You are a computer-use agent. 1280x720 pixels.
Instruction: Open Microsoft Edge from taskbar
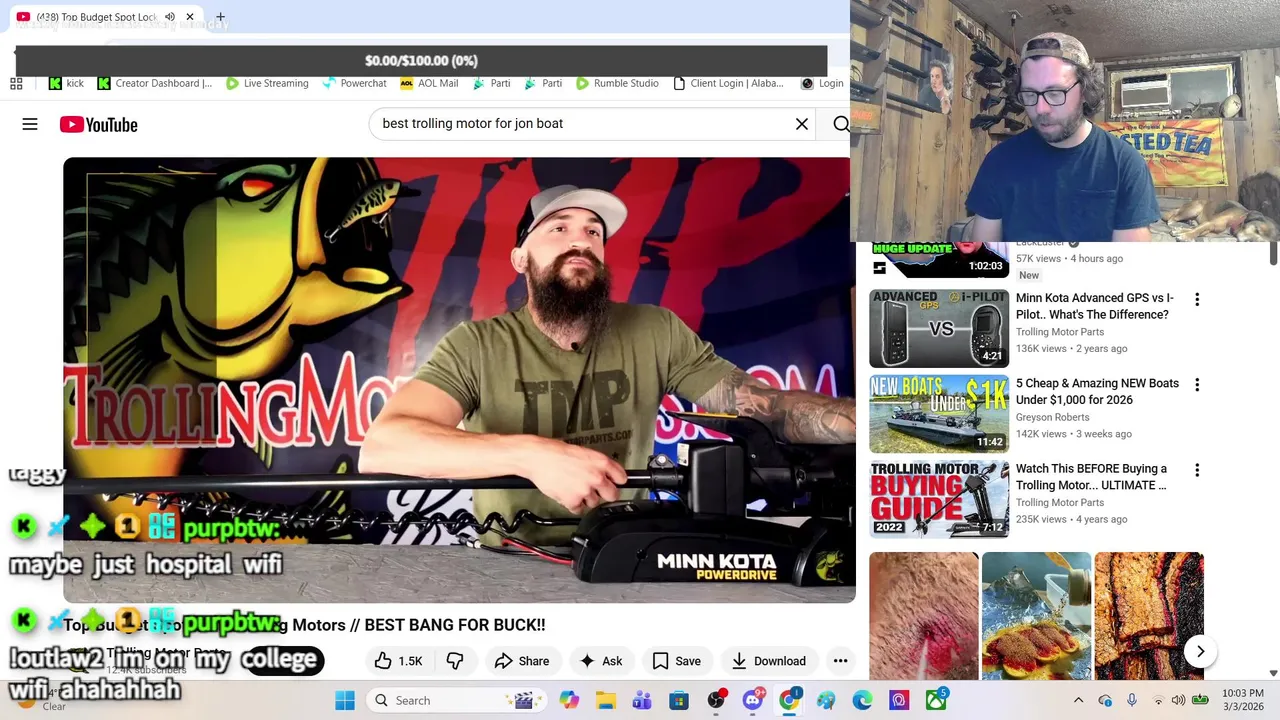[862, 700]
